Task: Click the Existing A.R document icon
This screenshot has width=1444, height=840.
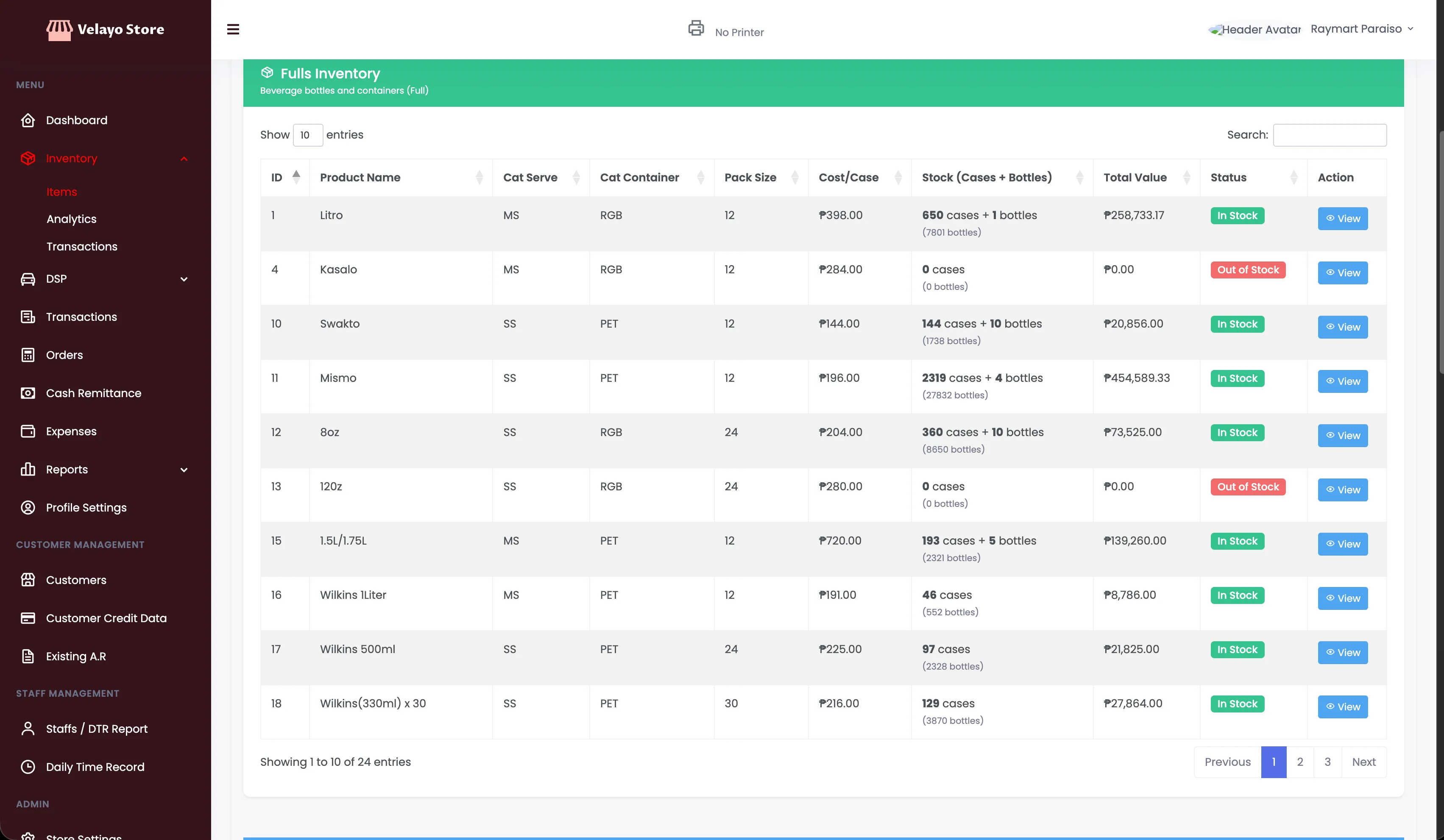Action: (x=28, y=656)
